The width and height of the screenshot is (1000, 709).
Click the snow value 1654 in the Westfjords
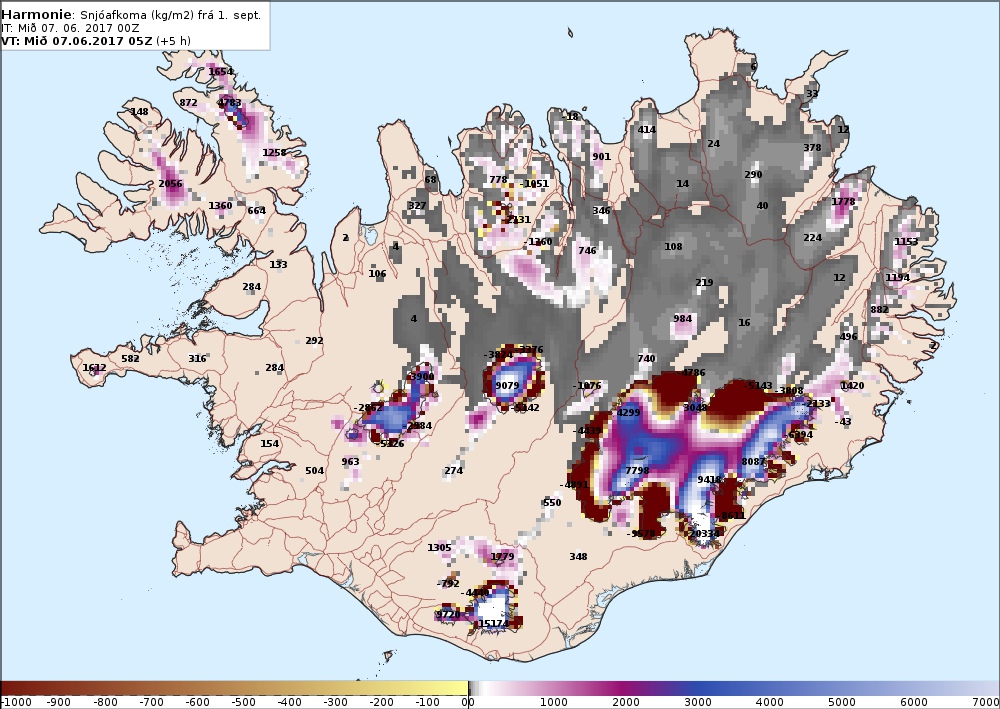pos(221,71)
